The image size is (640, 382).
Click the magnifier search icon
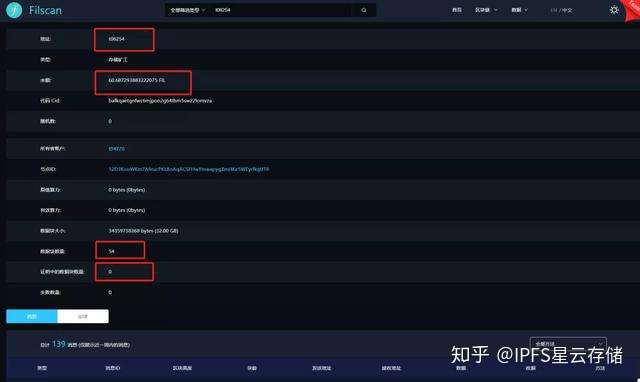pos(364,10)
